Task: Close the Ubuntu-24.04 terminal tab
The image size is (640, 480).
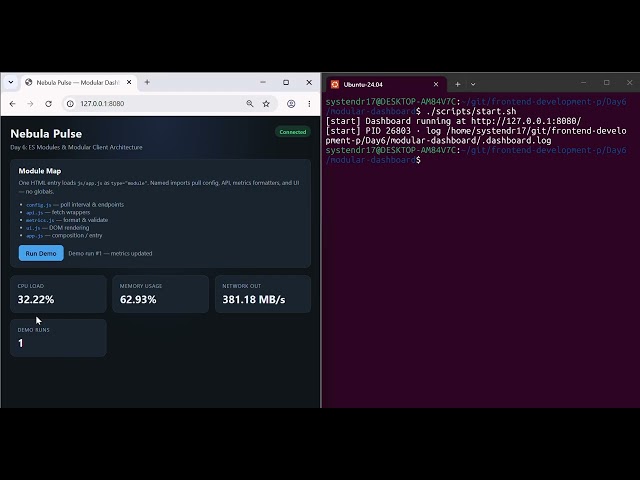Action: 436,84
